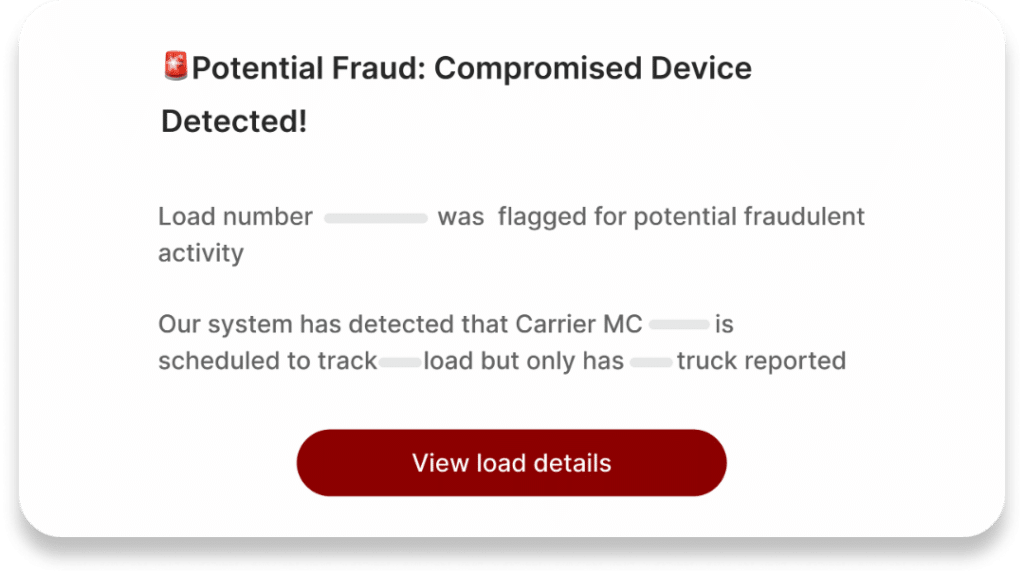The height and width of the screenshot is (575, 1024).
Task: Click the red siren alert icon
Action: click(176, 66)
